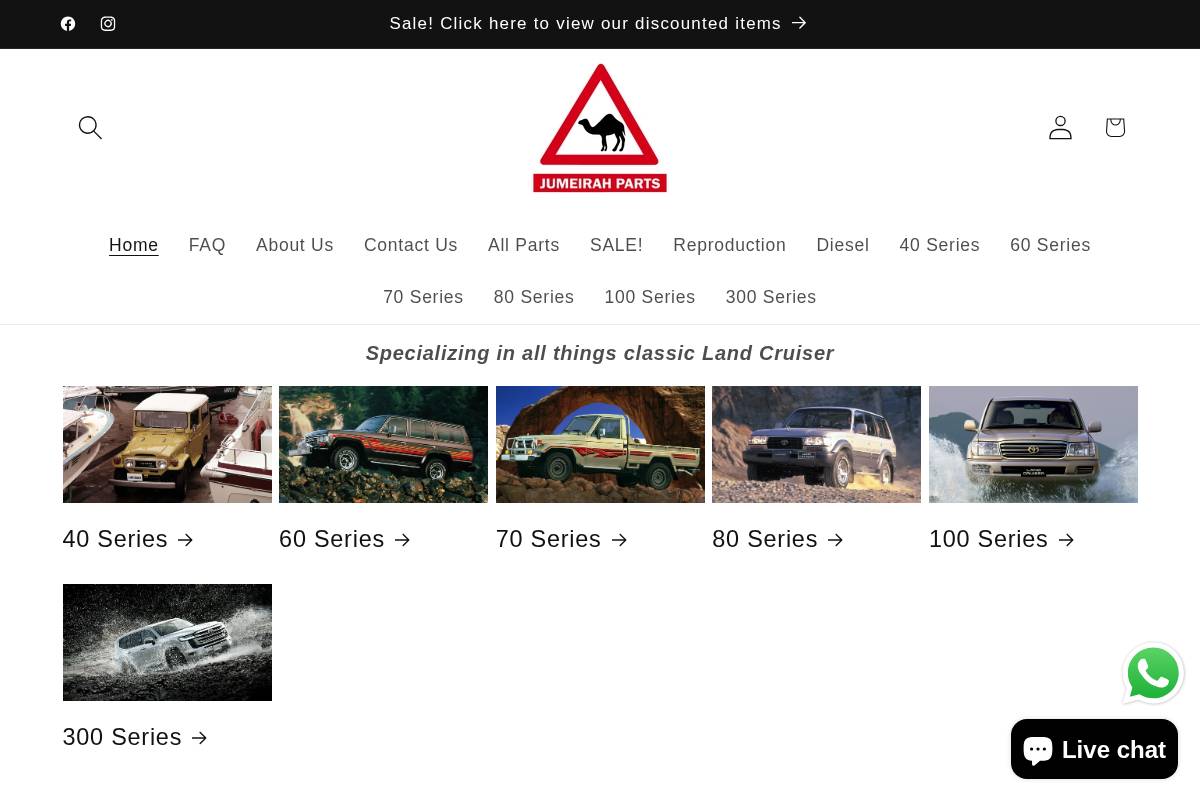Open the WhatsApp chat bubble
Viewport: 1200px width, 800px height.
coord(1153,673)
